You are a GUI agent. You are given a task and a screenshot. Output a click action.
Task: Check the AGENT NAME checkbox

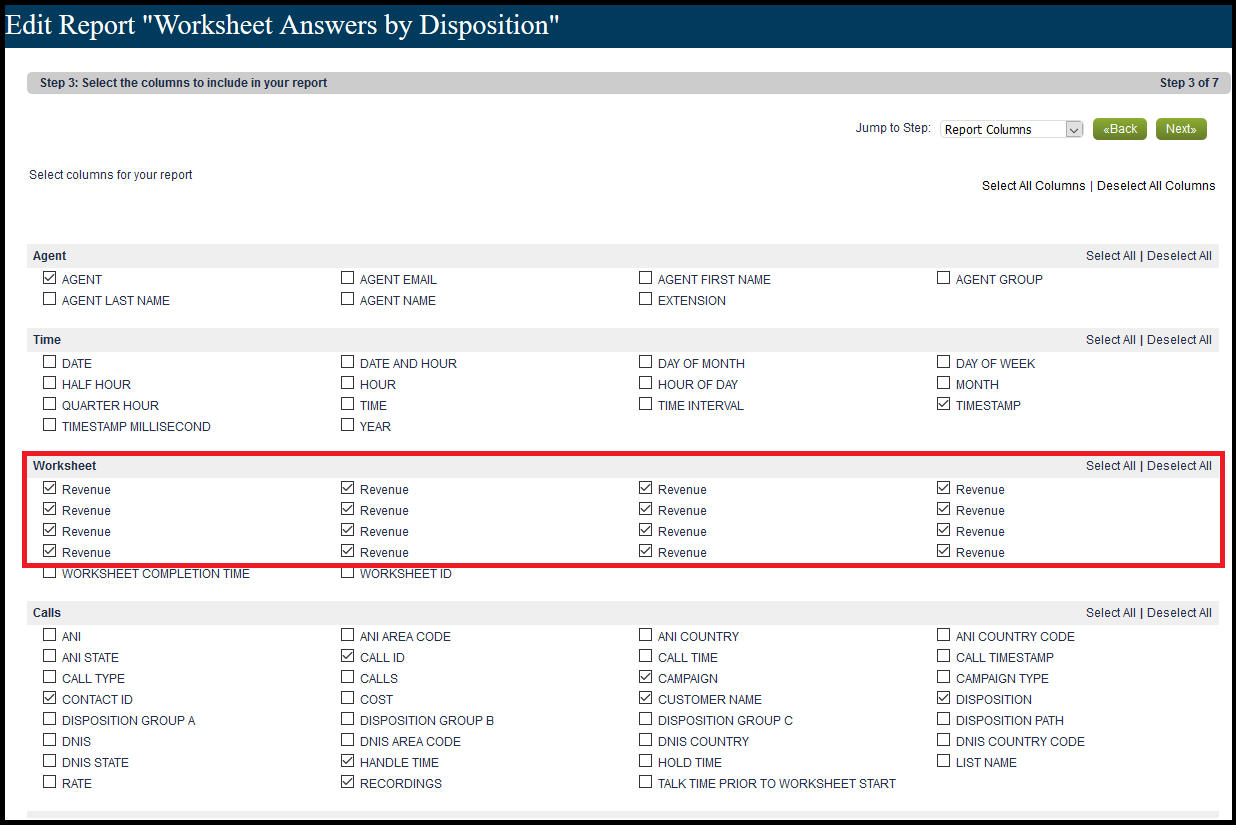(x=348, y=299)
